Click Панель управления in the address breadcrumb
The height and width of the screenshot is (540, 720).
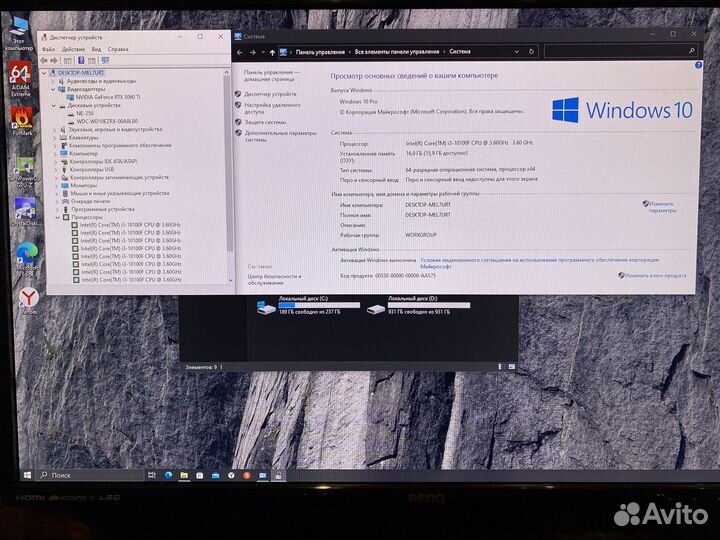320,52
